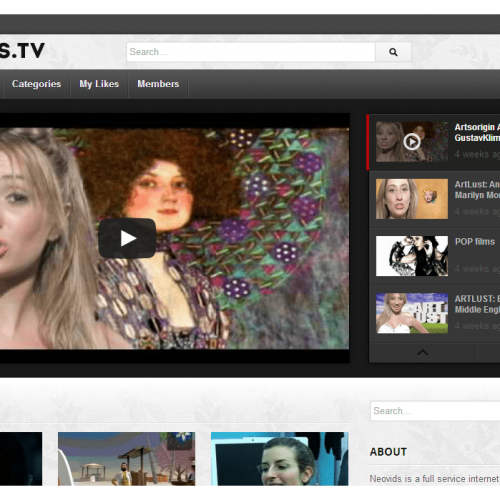Collapse the playlist with the up chevron
Viewport: 500px width, 500px height.
pos(423,352)
